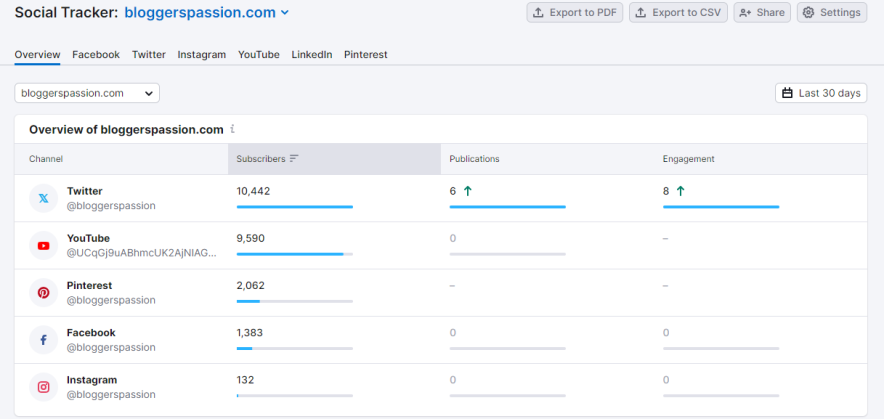Click the Instagram subscribers progress bar
The width and height of the screenshot is (884, 419).
click(295, 396)
